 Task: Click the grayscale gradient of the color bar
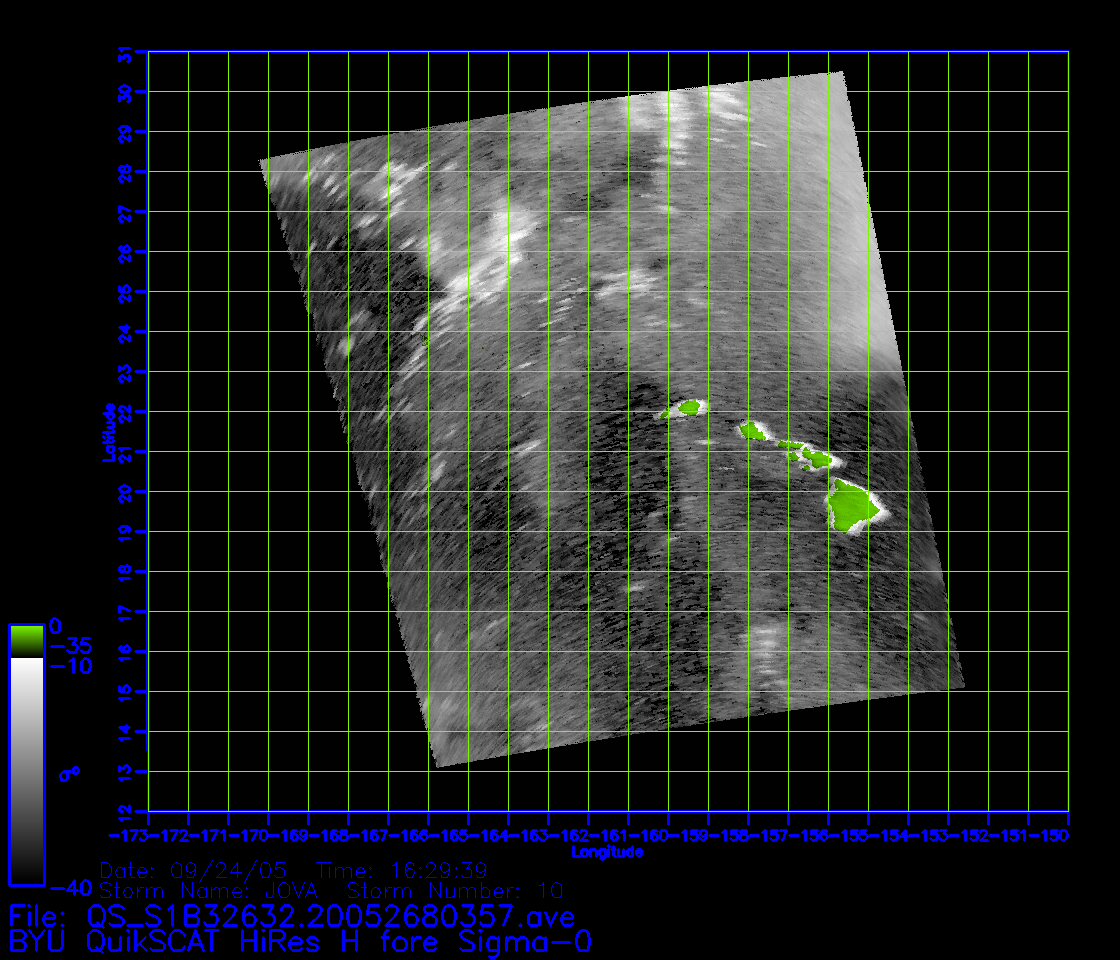click(x=26, y=770)
